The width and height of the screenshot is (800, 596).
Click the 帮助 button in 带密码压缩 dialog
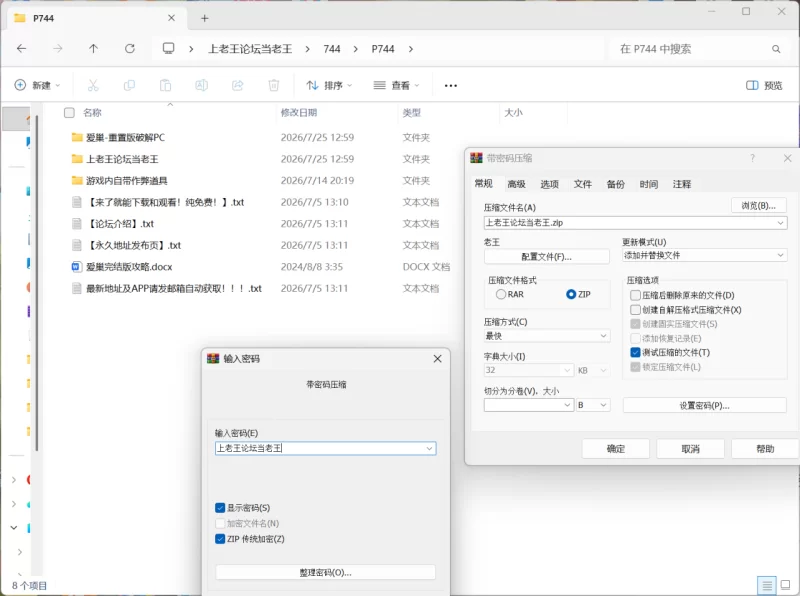[765, 449]
